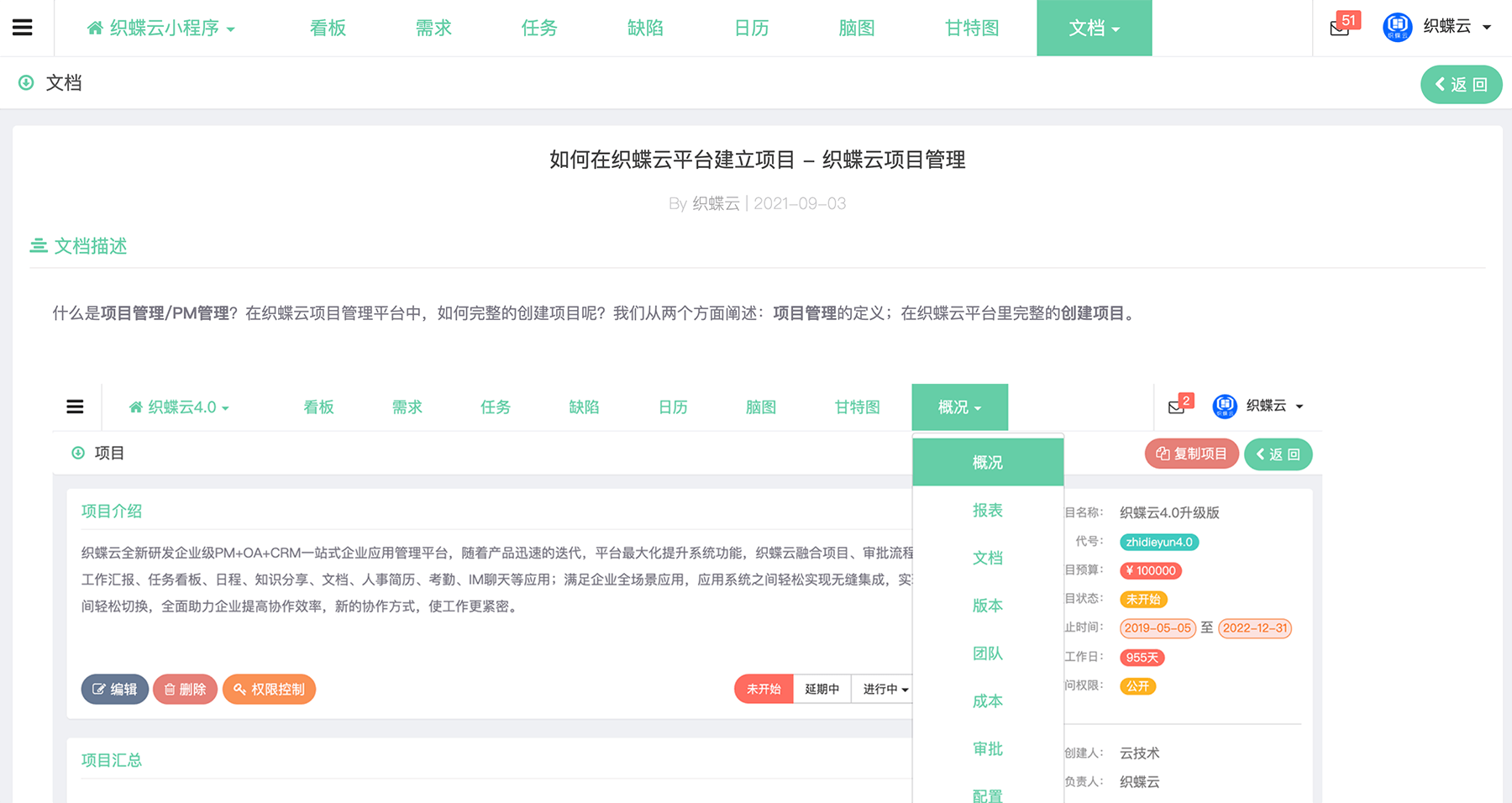Screen dimensions: 1512x803
Task: Click 需求 in the embedded screenshot nav
Action: tap(407, 407)
